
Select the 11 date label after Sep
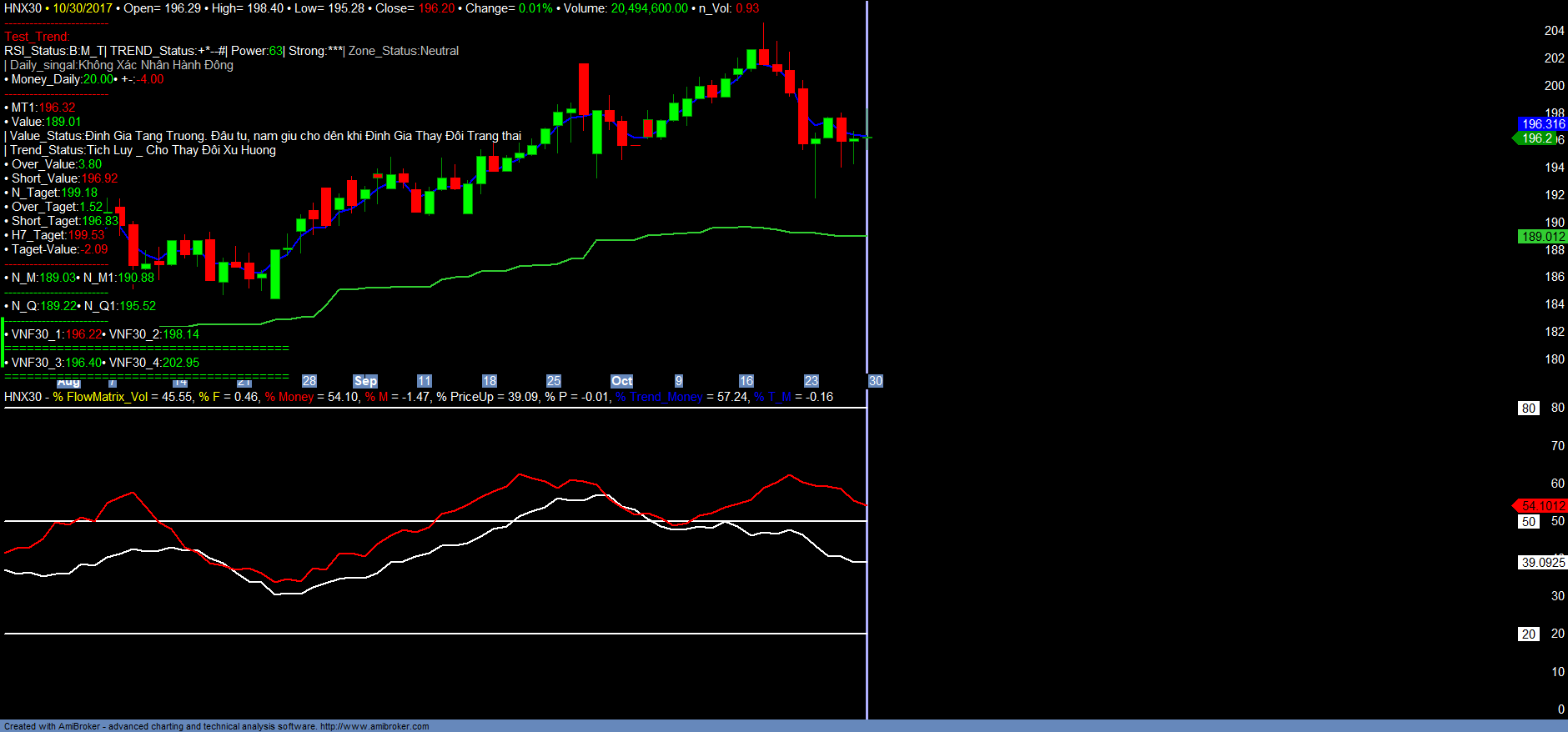425,381
